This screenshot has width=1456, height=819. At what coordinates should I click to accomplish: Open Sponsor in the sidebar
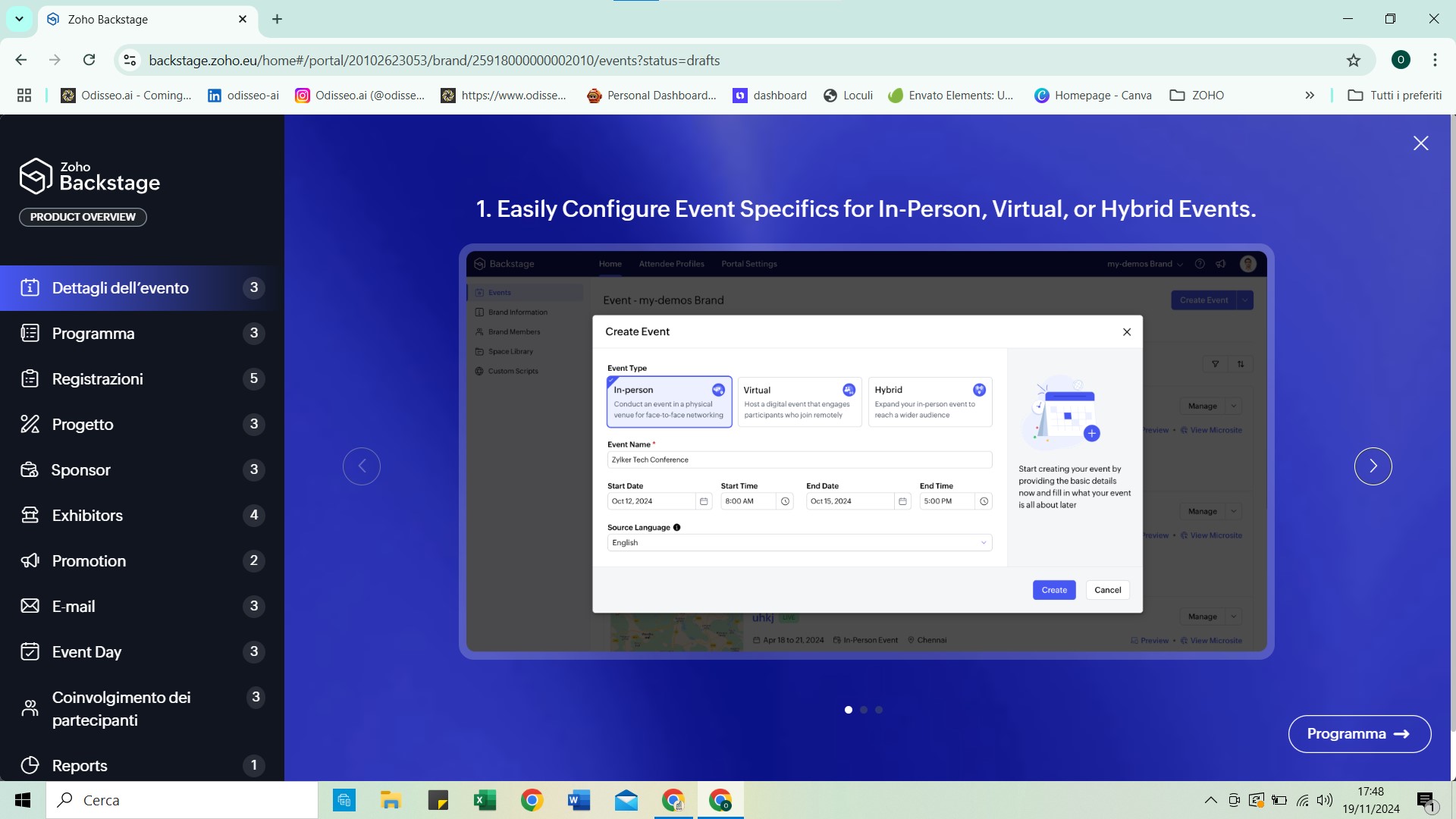(x=142, y=470)
